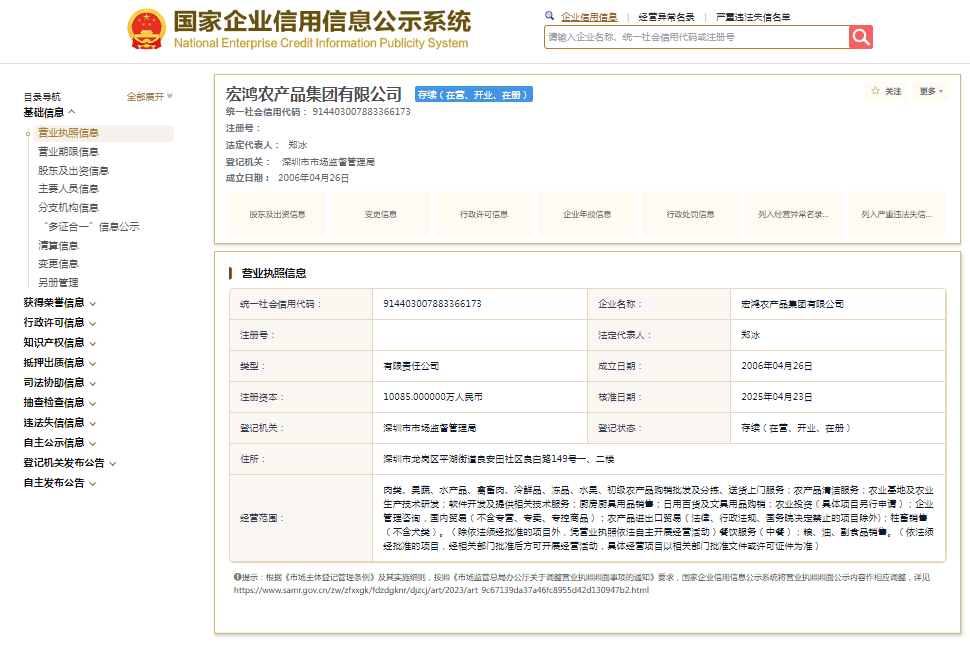Screen dimensions: 970x650
Task: Click the national emblem logo
Action: coord(147,30)
